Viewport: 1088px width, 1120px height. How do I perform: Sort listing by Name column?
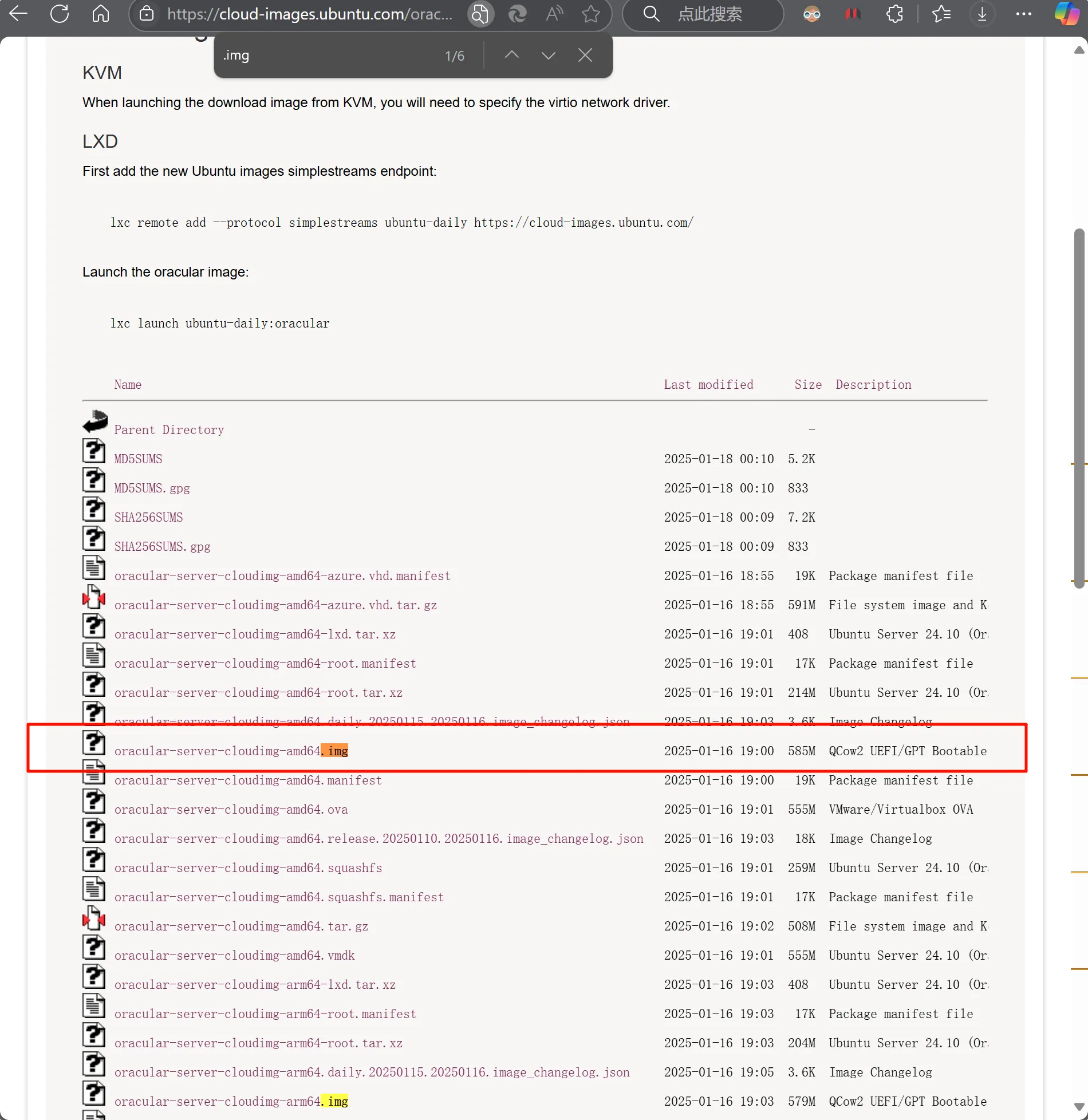point(128,385)
